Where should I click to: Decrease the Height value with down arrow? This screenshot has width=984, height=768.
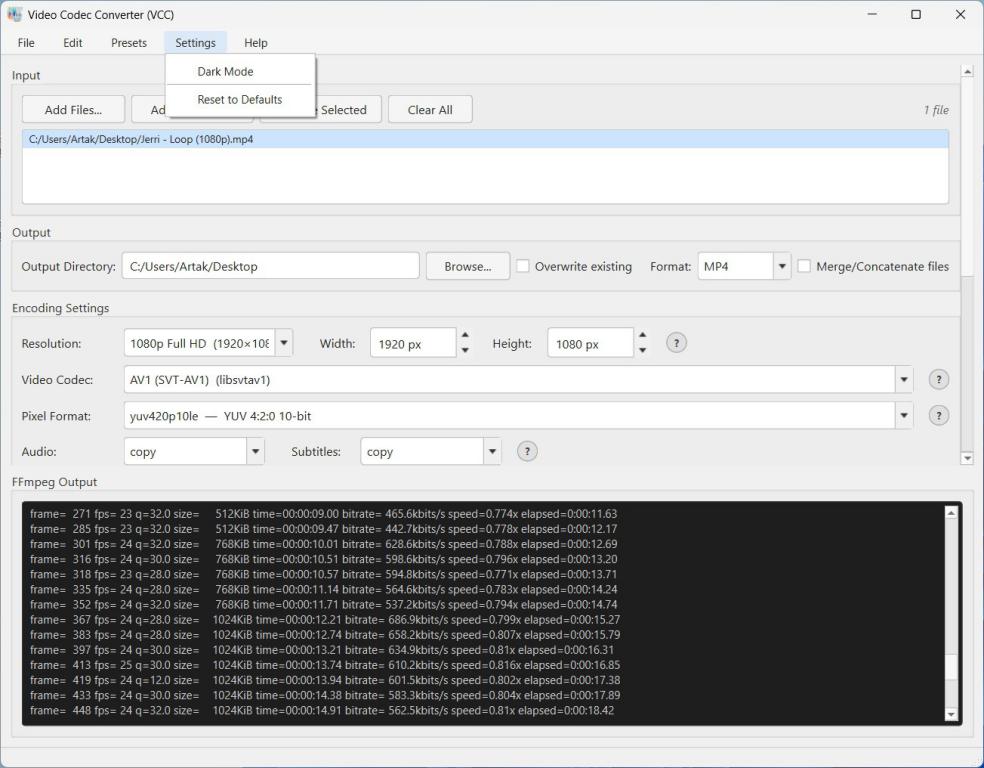tap(642, 350)
